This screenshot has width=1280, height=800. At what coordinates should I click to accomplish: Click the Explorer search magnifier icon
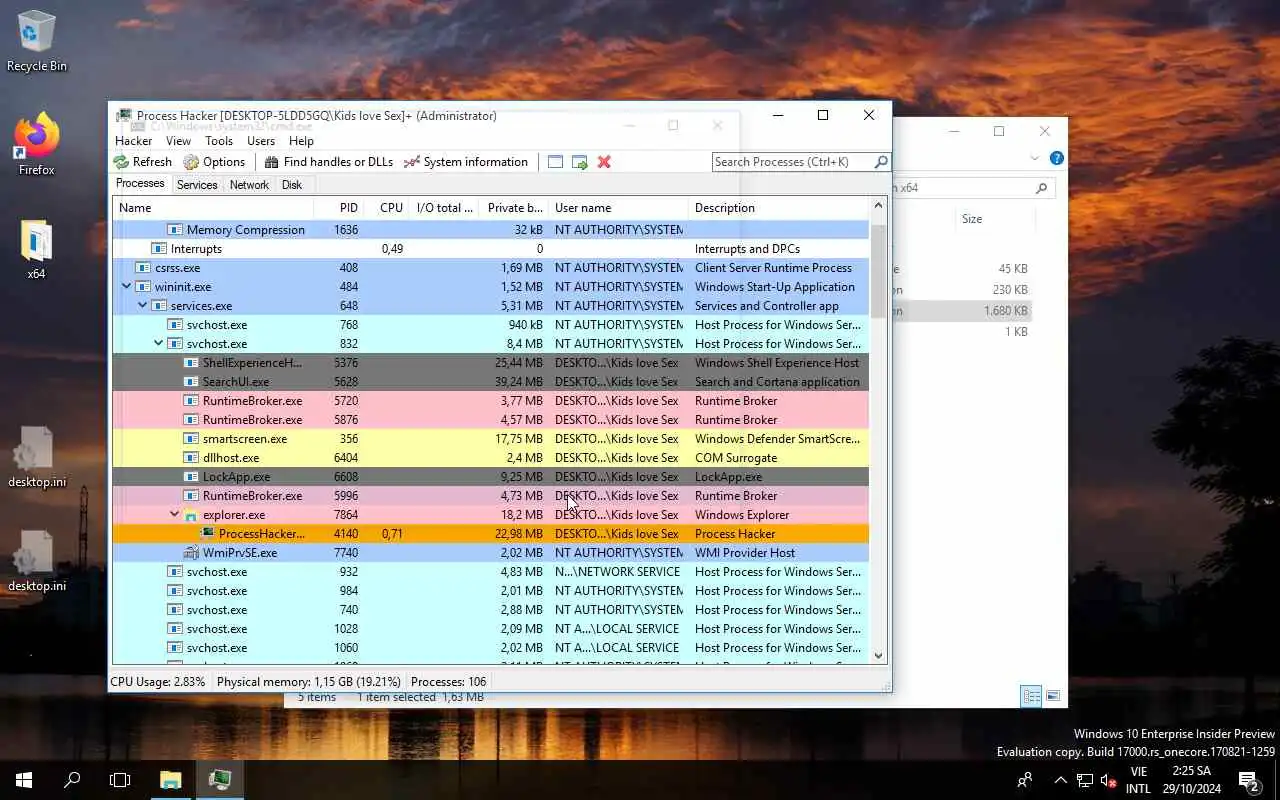point(1041,188)
